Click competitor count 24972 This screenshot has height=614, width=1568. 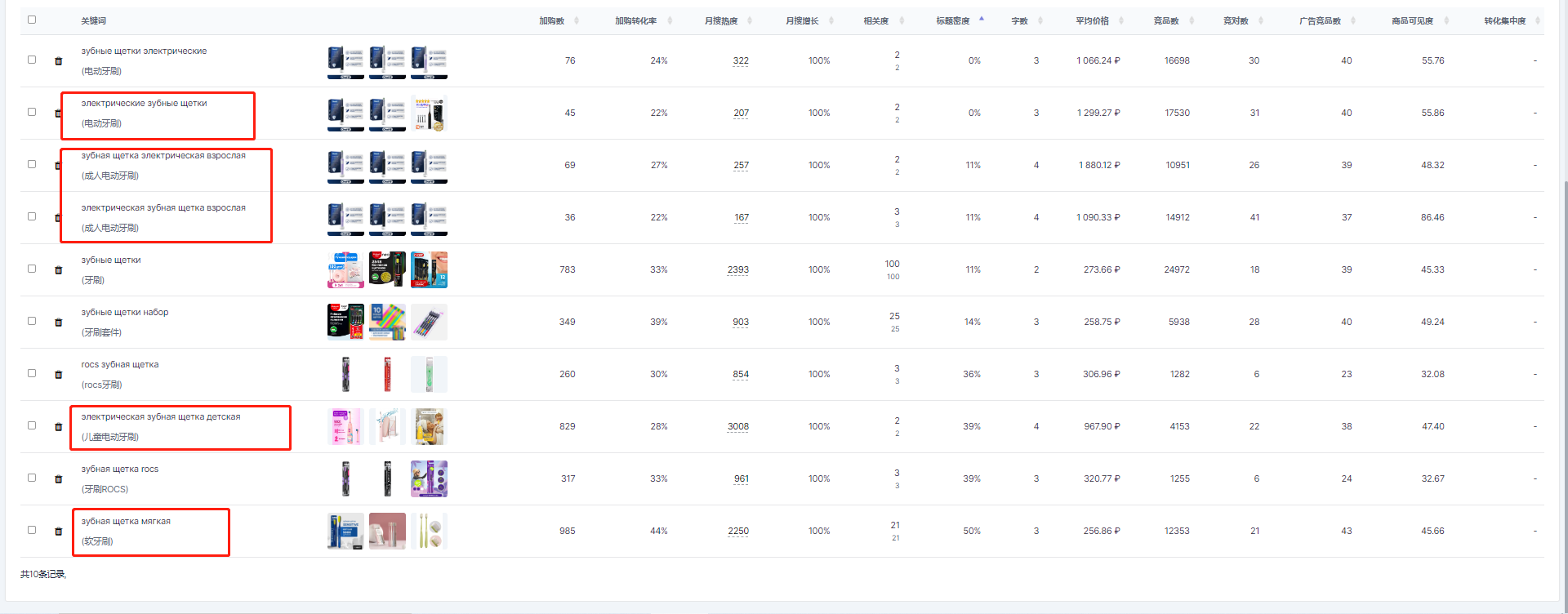(x=1177, y=269)
